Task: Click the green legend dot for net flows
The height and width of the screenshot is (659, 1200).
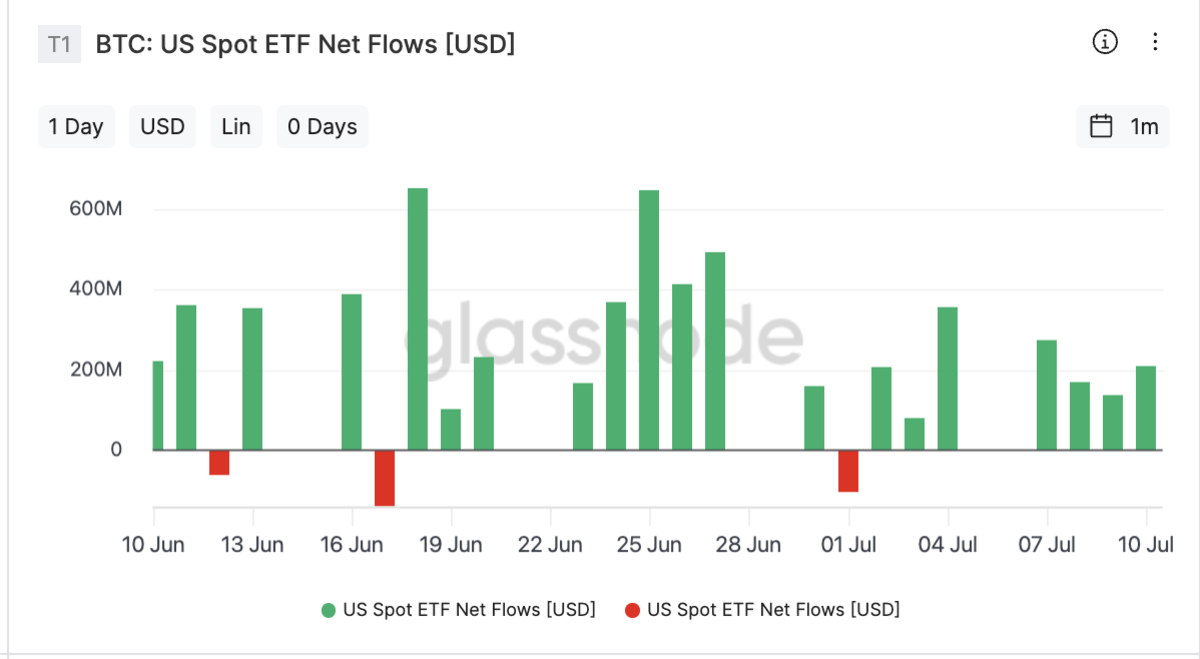Action: (329, 609)
